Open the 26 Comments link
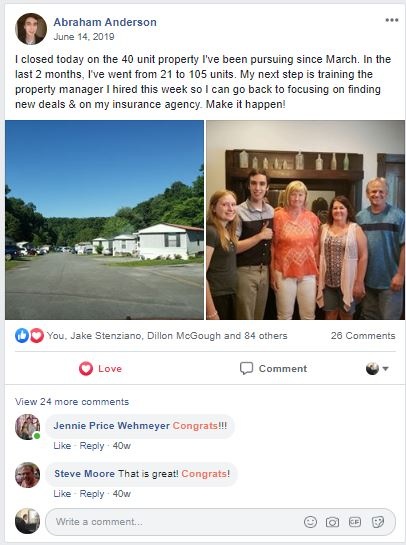The width and height of the screenshot is (406, 545). [x=363, y=336]
